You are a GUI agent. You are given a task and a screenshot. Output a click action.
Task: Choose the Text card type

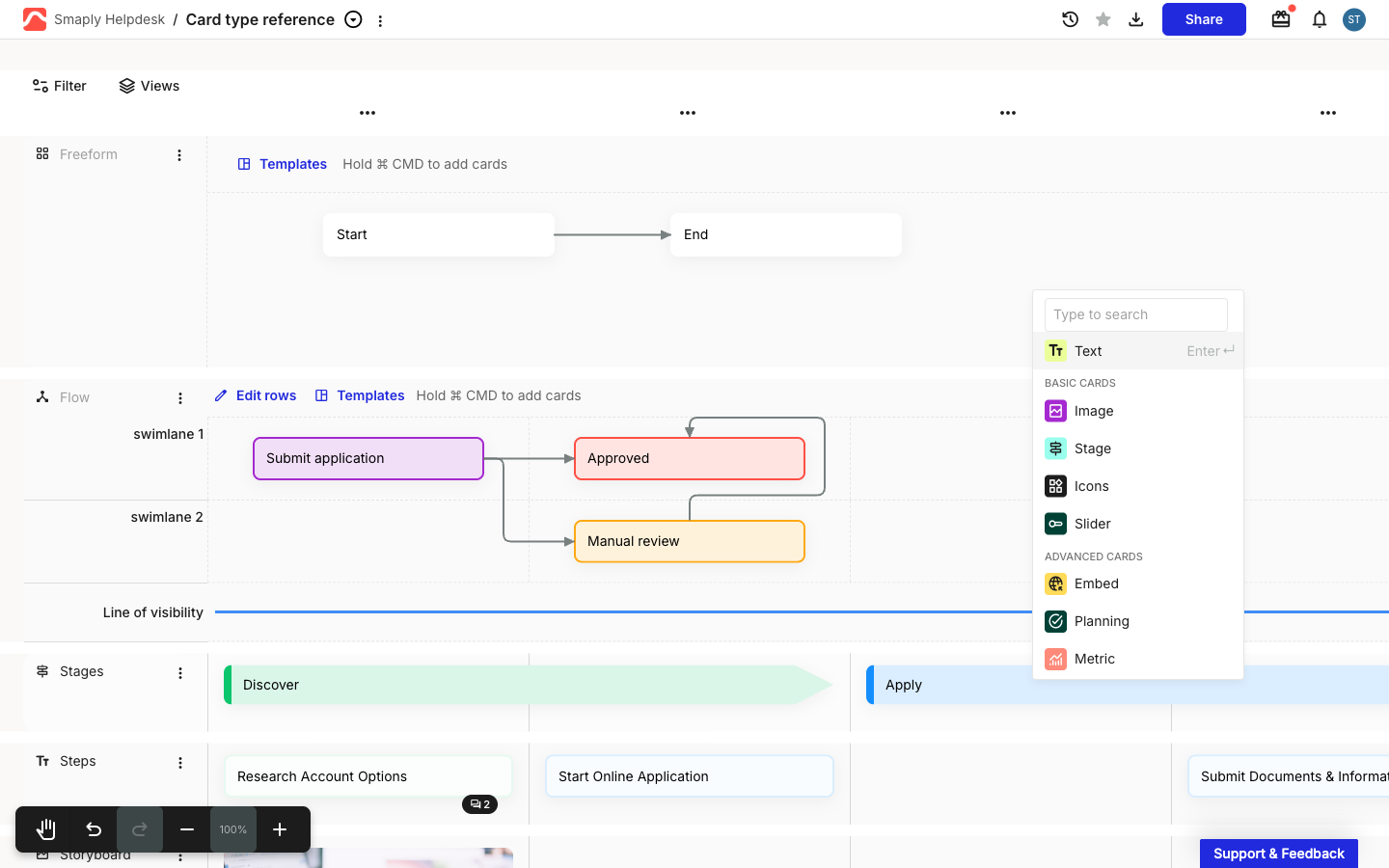click(x=1138, y=351)
